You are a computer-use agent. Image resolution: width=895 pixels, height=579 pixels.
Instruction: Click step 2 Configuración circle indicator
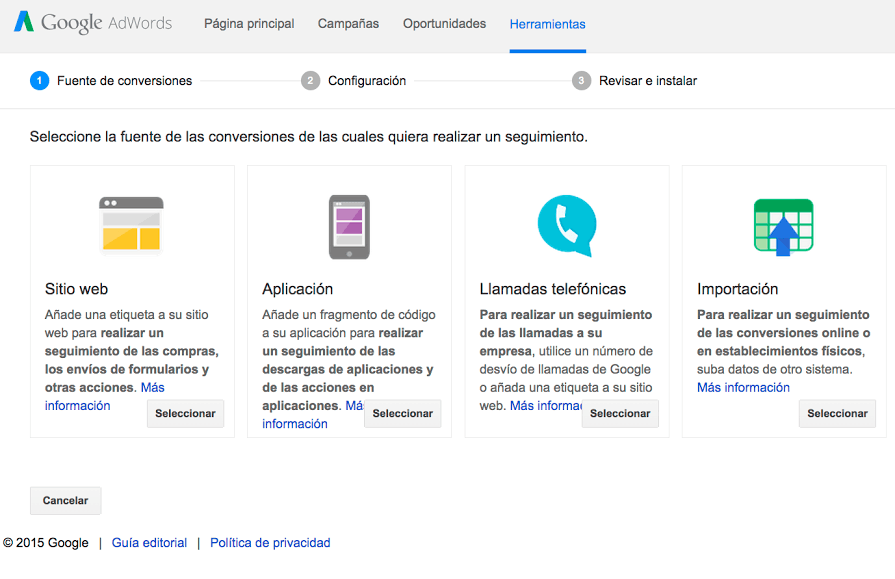[311, 81]
